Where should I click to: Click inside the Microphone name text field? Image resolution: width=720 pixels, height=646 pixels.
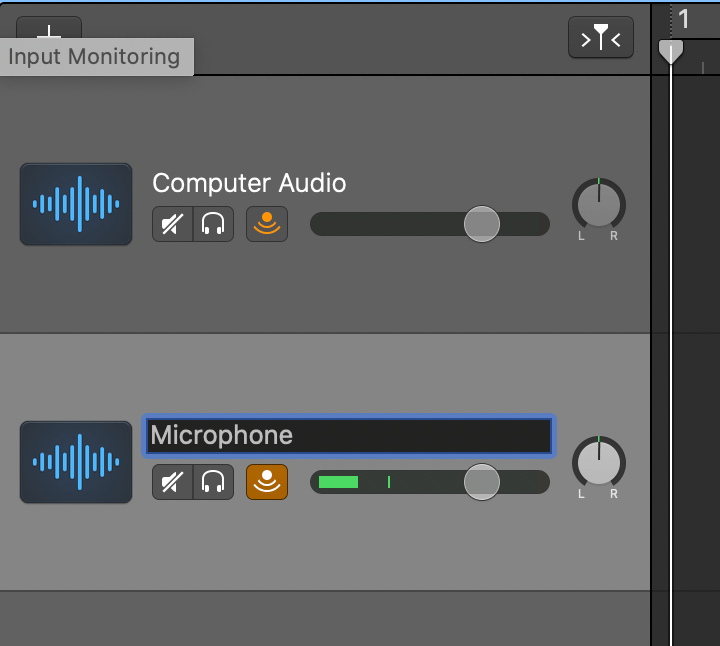(x=348, y=436)
